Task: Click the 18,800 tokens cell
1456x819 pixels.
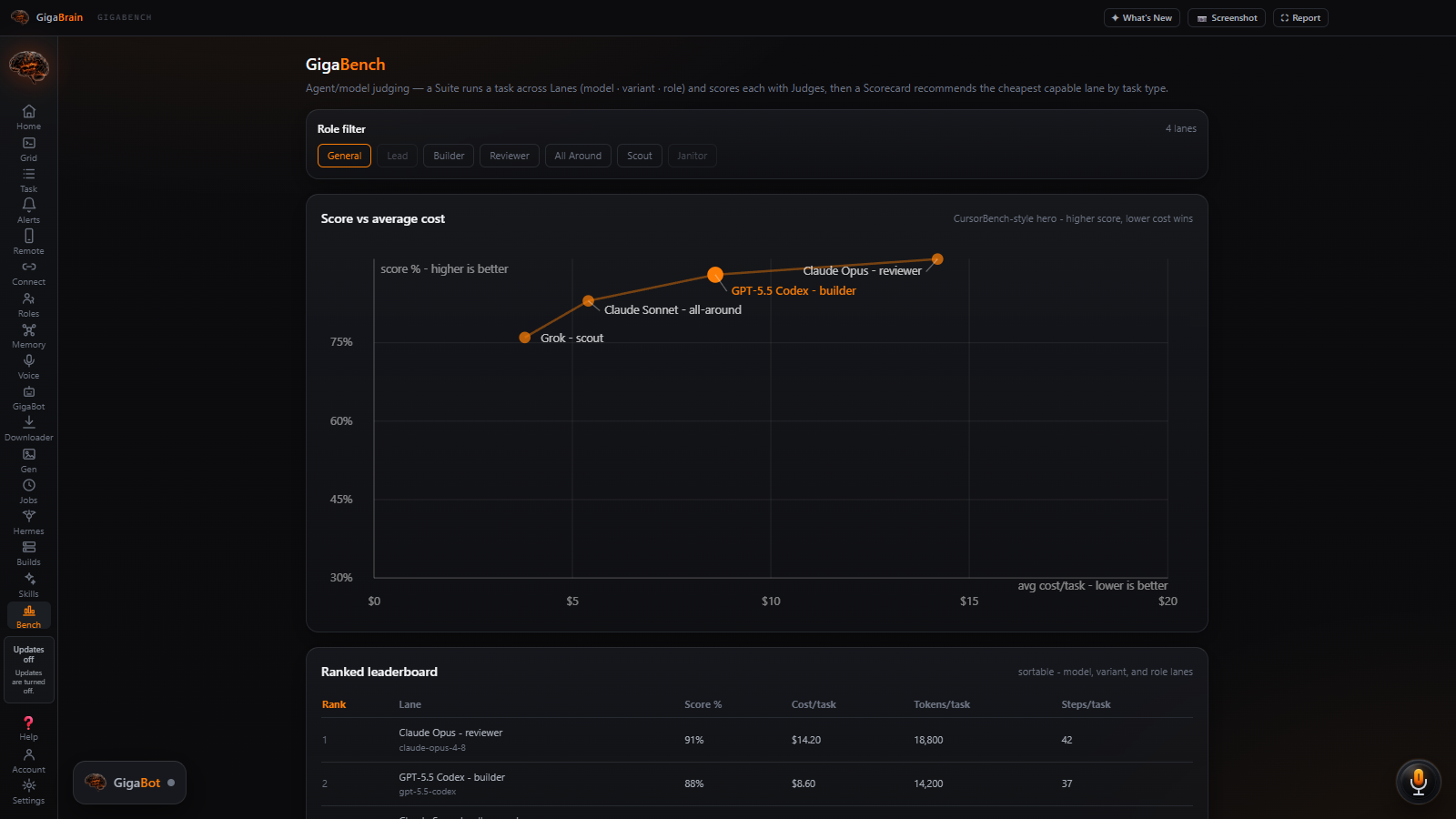Action: (x=928, y=740)
